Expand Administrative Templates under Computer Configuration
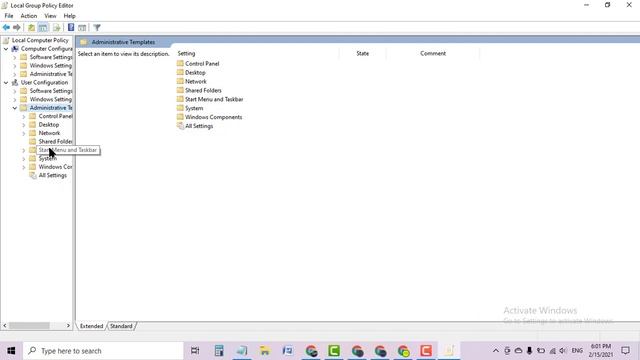The image size is (640, 360). coord(15,74)
